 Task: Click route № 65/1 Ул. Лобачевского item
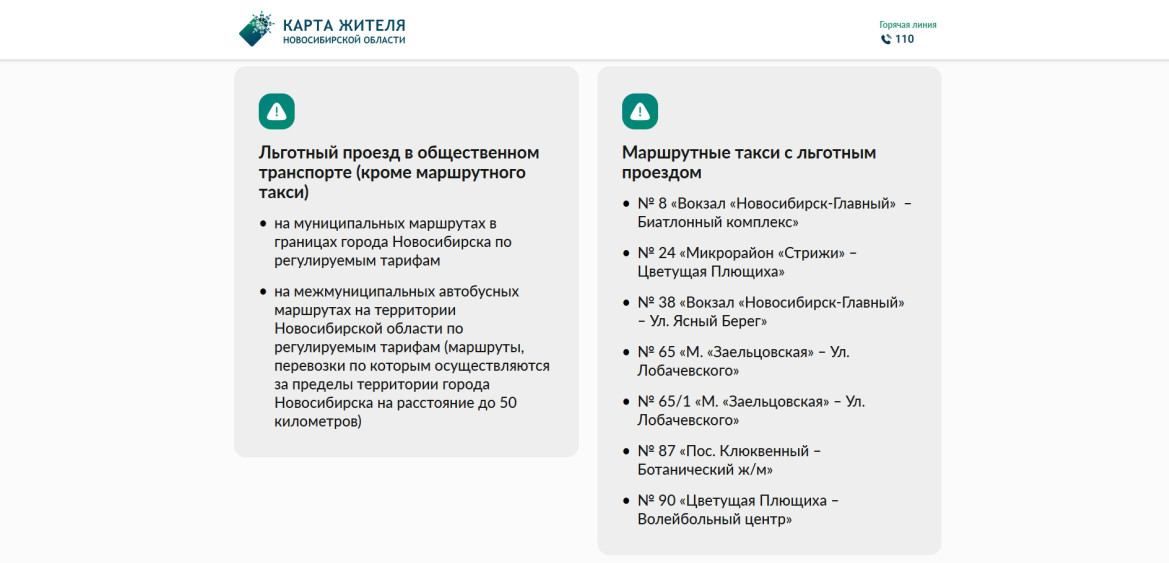(752, 411)
